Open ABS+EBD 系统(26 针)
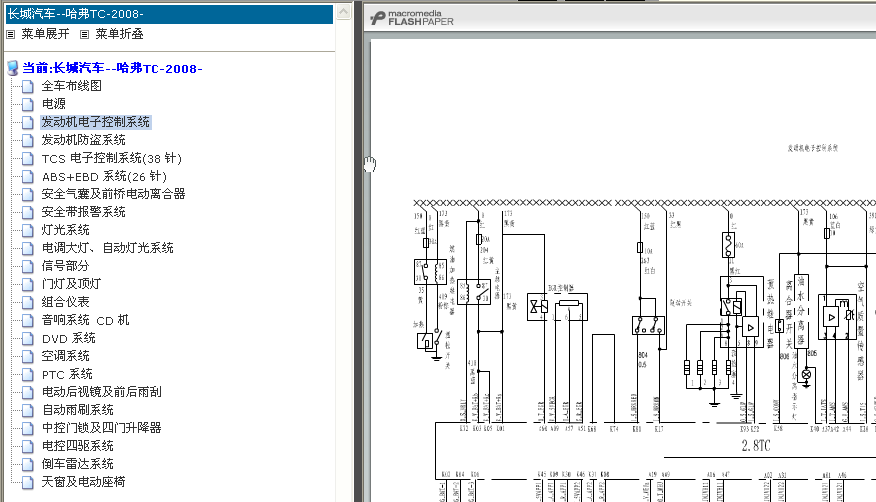 coord(104,176)
